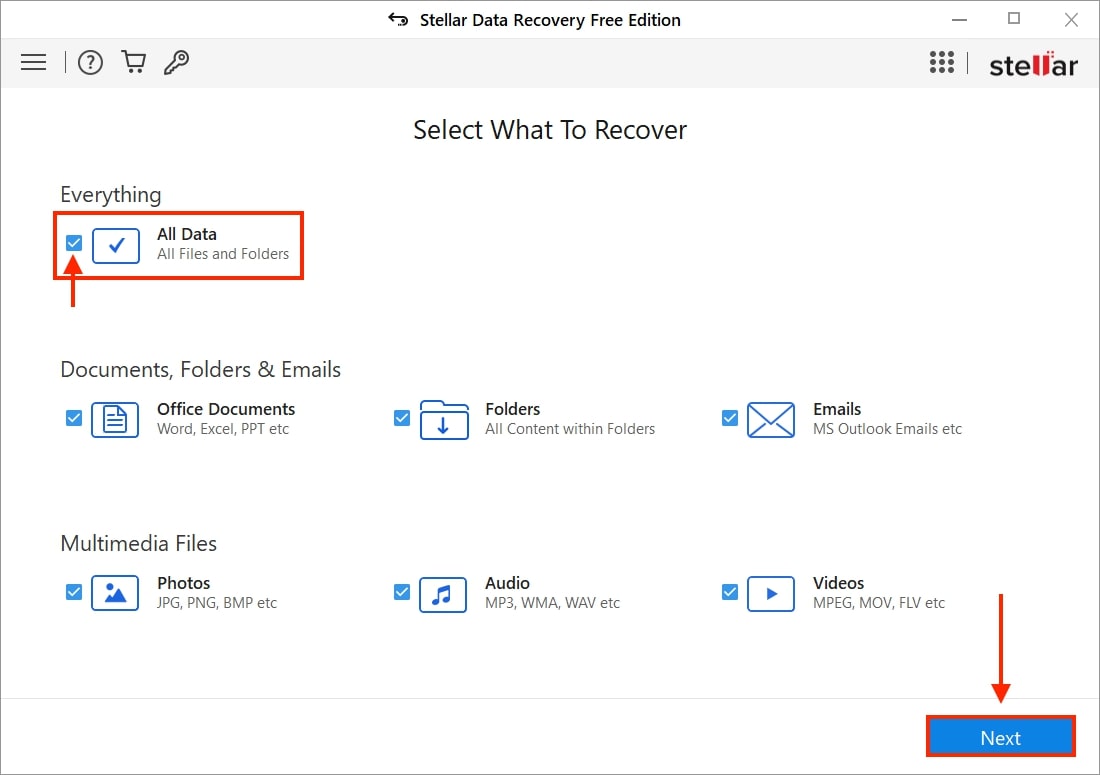Click the key activation icon
This screenshot has width=1100, height=775.
pos(177,62)
